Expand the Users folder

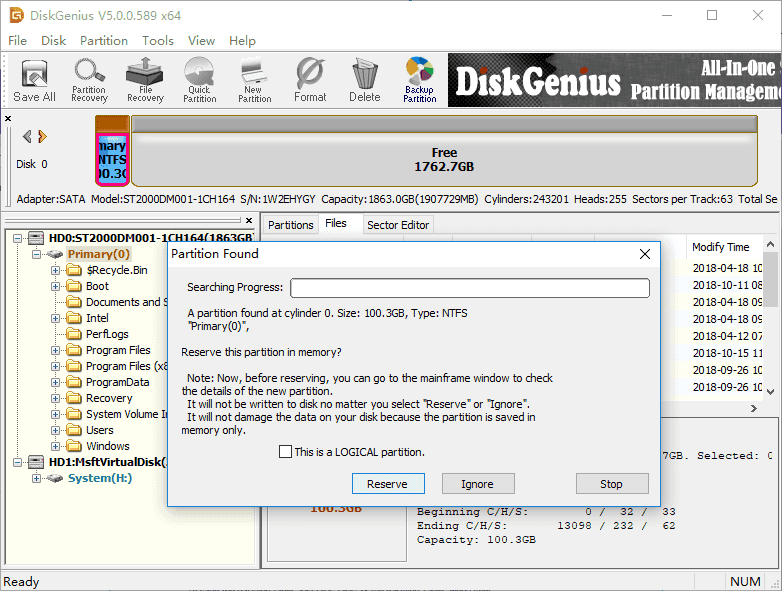(55, 430)
